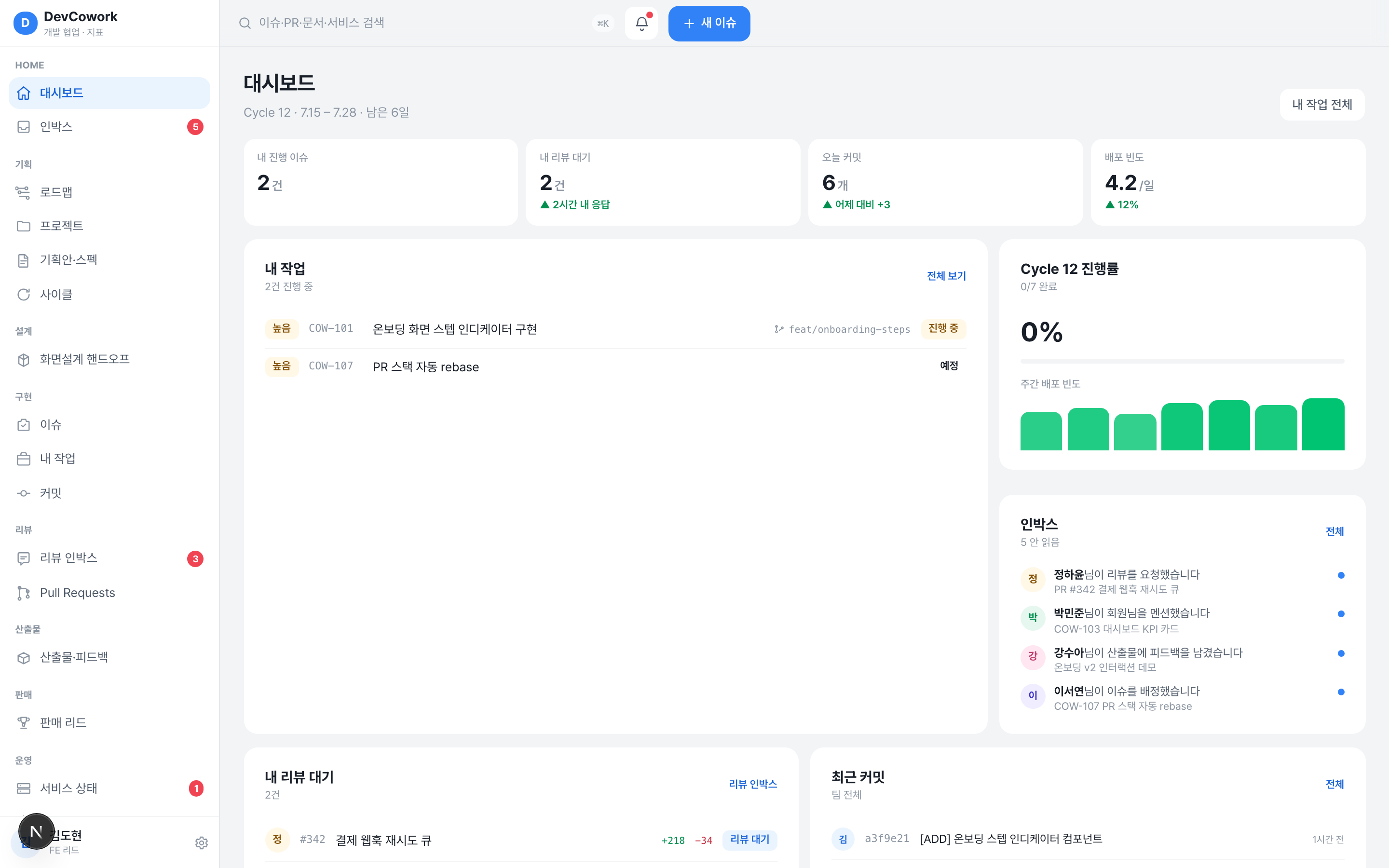Click 리뷰 인박스 link in 내 리뷰 대기
1389x868 pixels.
coord(752,784)
